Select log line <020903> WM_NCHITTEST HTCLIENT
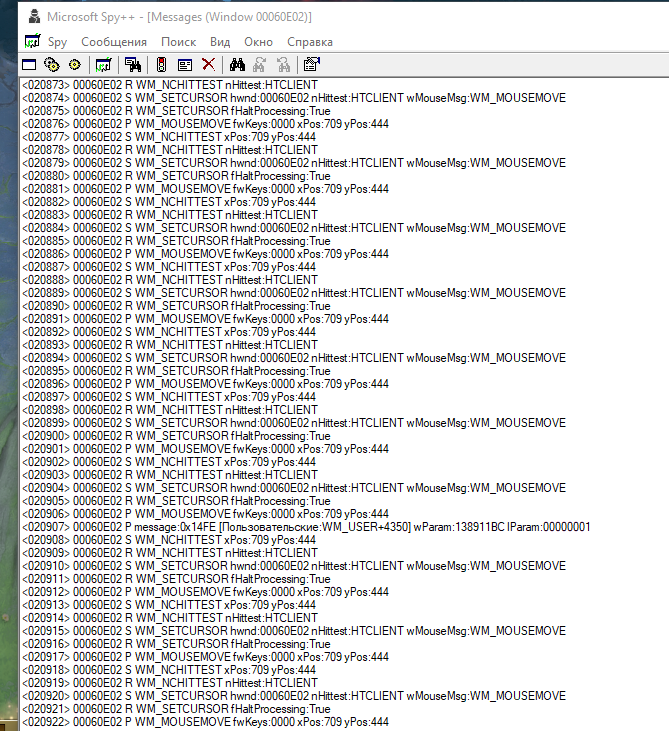 pos(170,475)
